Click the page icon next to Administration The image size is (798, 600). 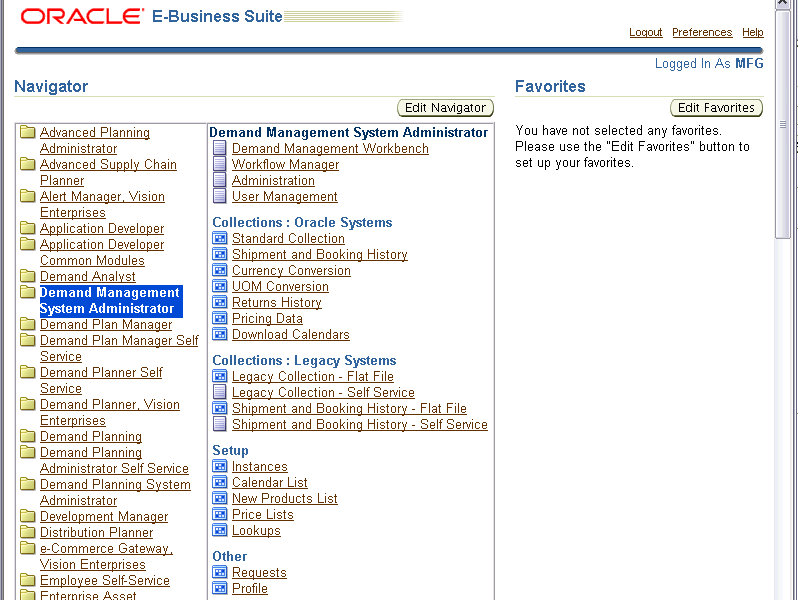point(219,180)
